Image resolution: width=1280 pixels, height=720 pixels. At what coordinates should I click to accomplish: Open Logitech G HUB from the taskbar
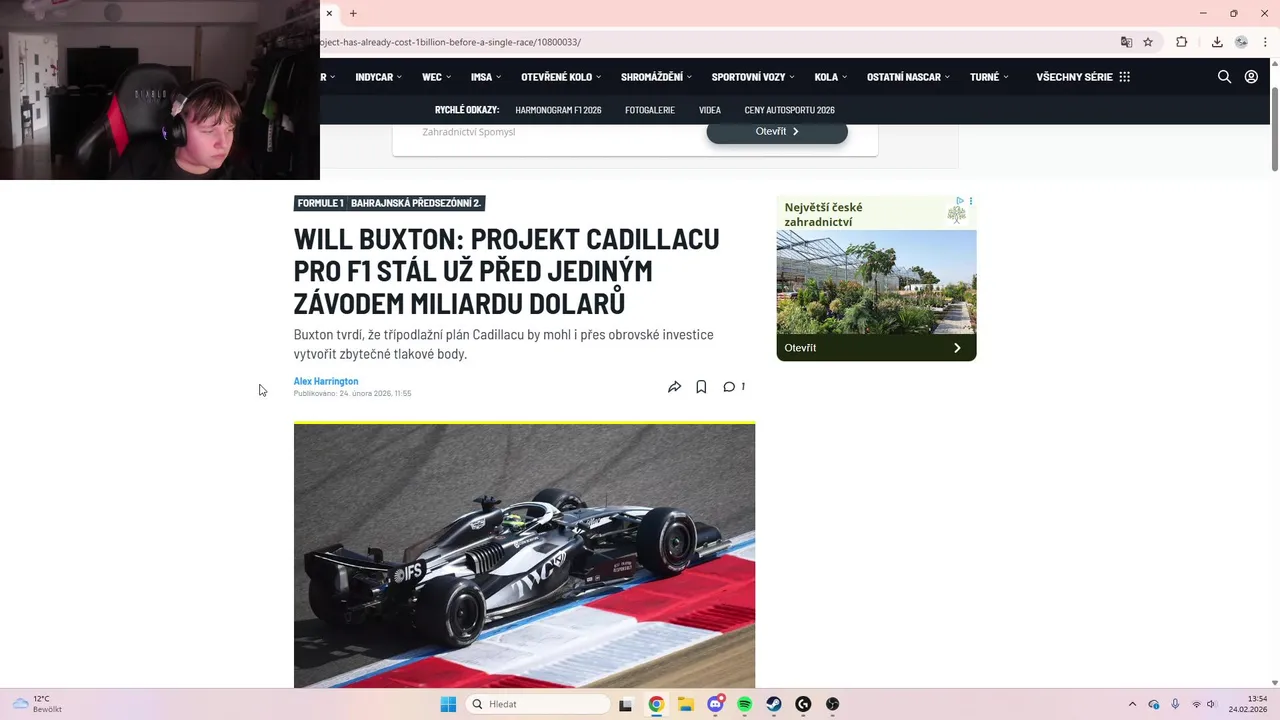tap(803, 704)
